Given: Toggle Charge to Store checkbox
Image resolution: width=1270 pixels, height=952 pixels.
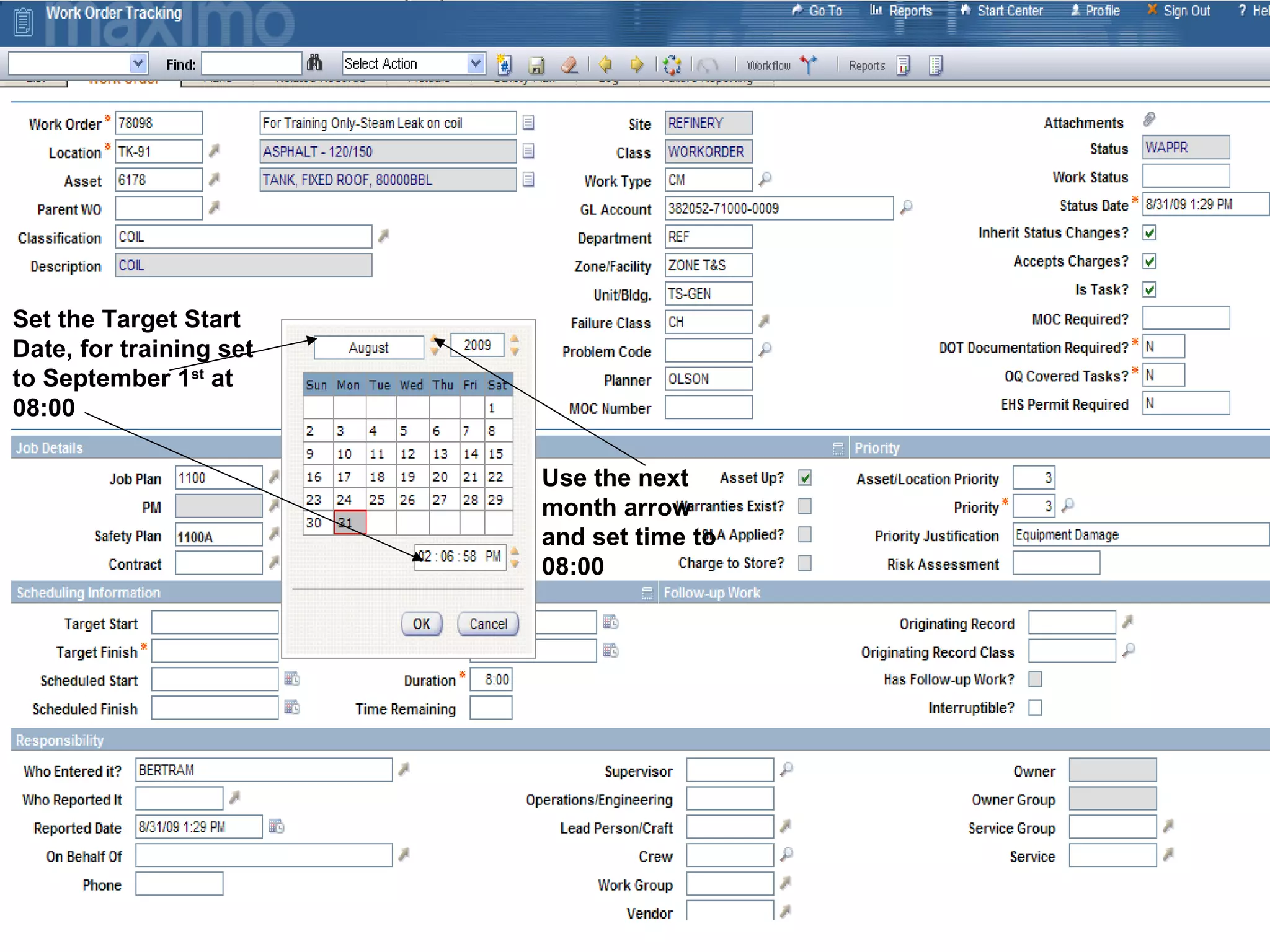Looking at the screenshot, I should [805, 563].
